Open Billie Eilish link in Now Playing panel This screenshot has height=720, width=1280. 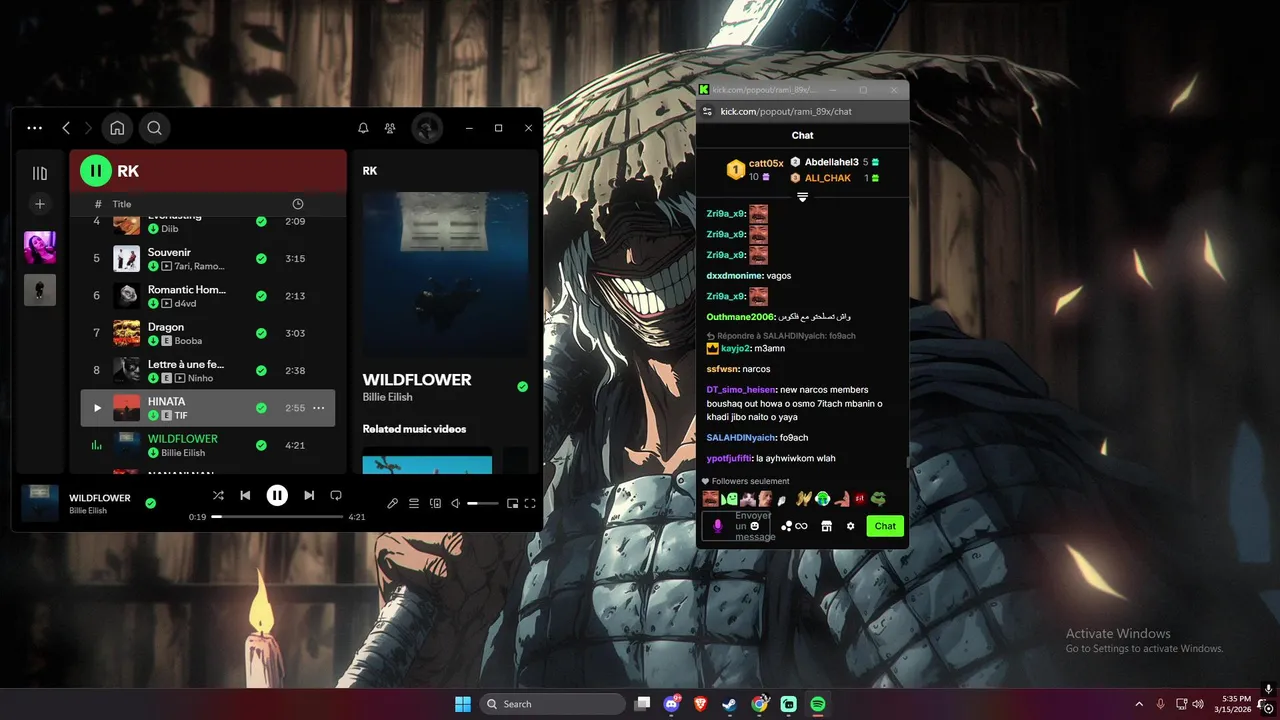click(387, 397)
